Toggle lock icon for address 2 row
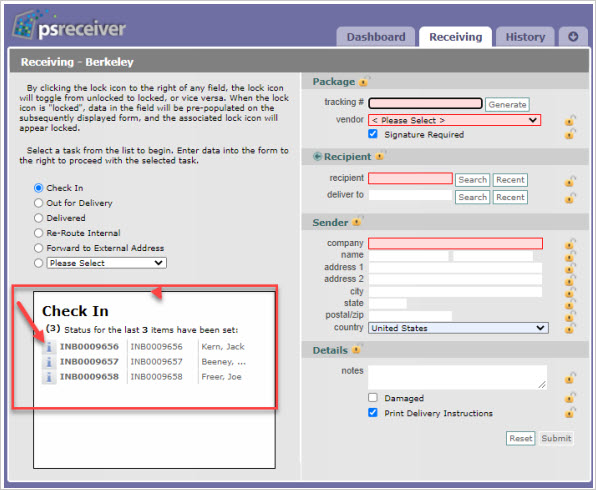The width and height of the screenshot is (596, 490). click(x=570, y=281)
